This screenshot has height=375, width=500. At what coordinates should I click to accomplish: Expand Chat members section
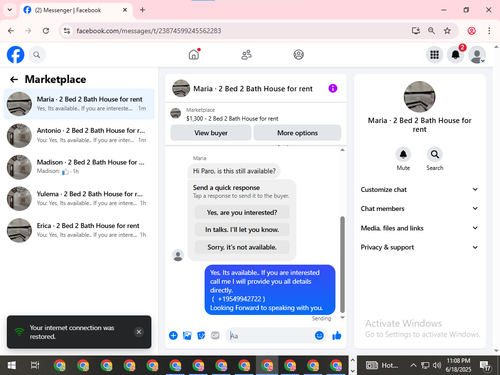tap(419, 209)
